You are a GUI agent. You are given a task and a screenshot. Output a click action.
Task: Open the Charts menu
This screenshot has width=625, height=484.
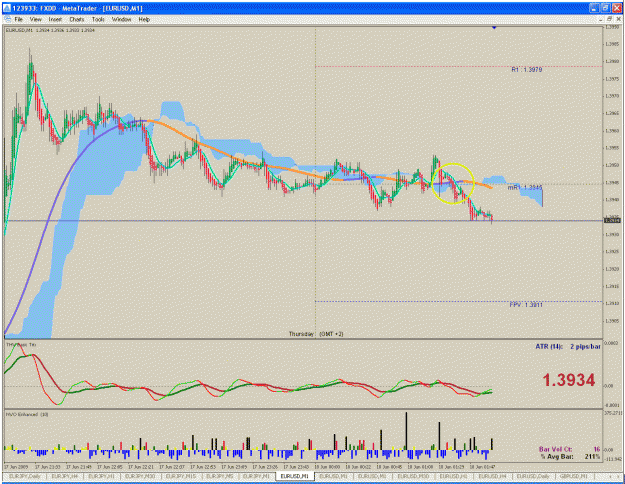(x=77, y=19)
